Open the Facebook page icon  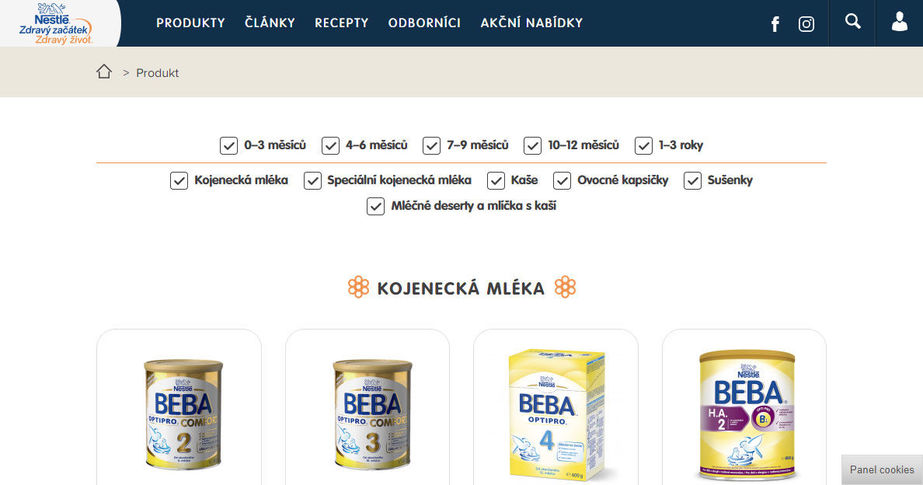(x=775, y=24)
